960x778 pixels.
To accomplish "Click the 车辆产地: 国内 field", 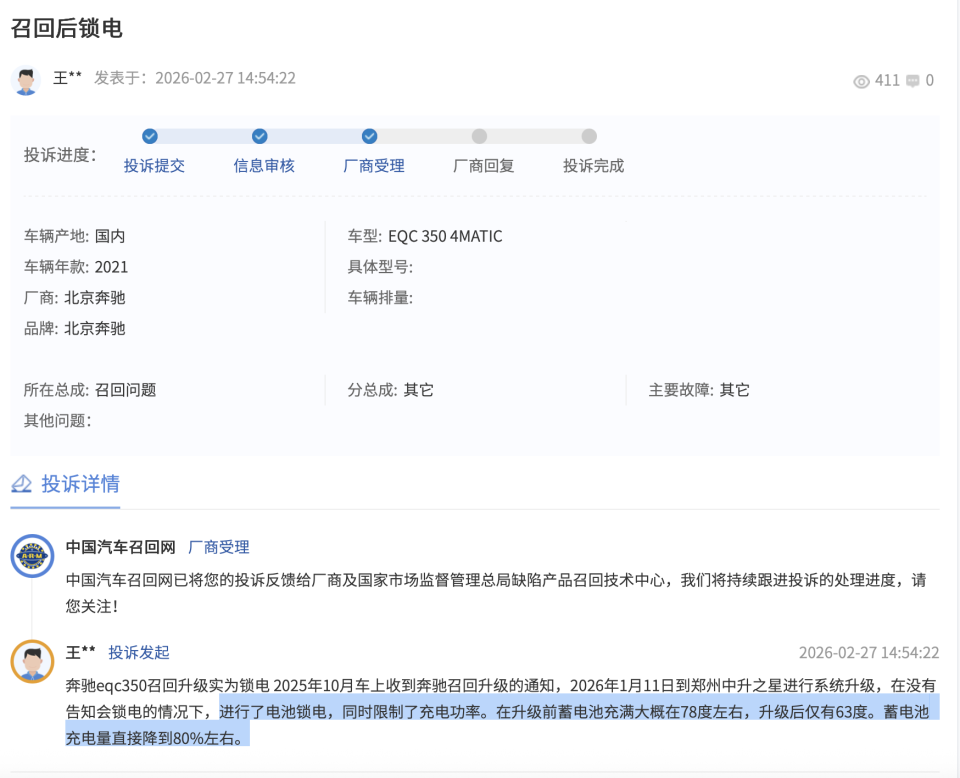I will point(75,236).
